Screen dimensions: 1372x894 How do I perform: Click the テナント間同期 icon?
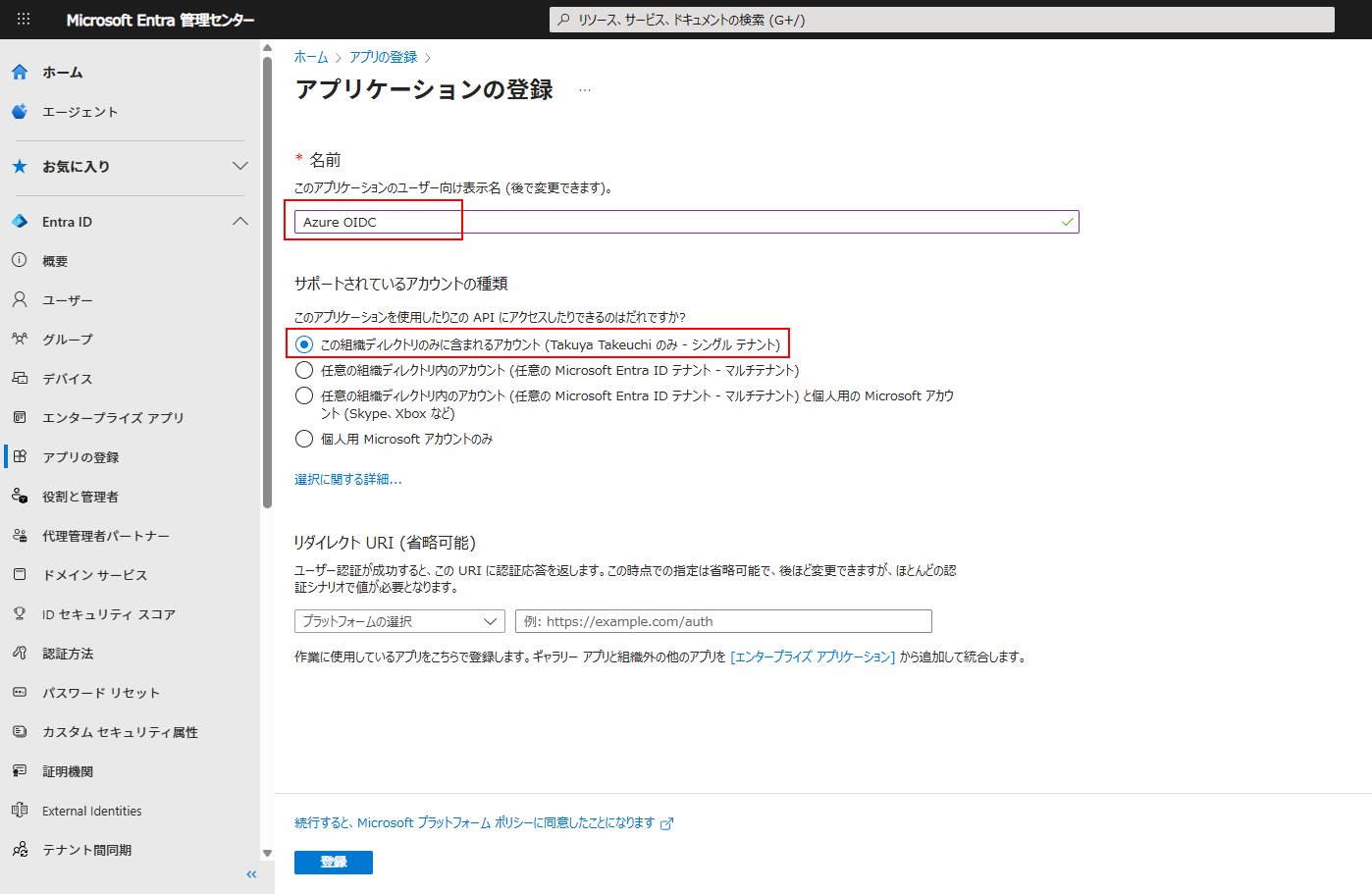(x=20, y=849)
